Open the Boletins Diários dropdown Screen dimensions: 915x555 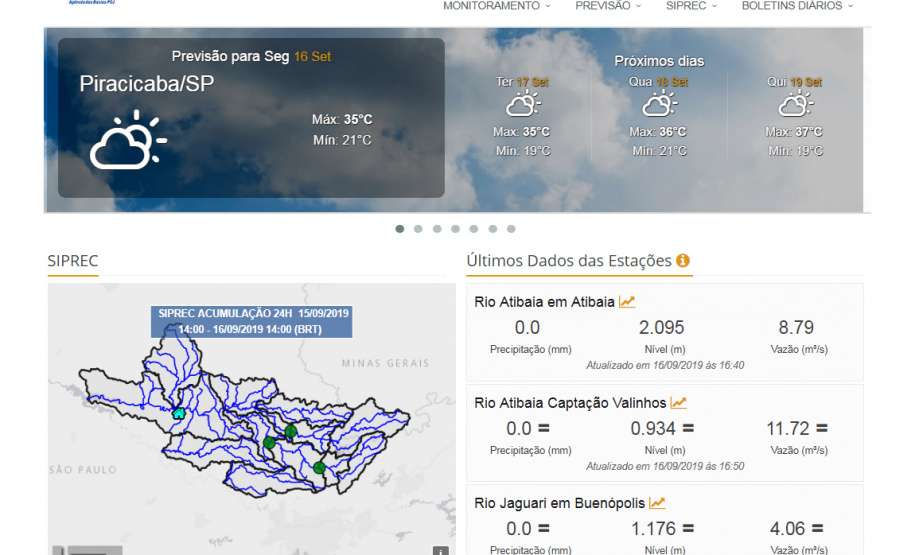point(797,6)
